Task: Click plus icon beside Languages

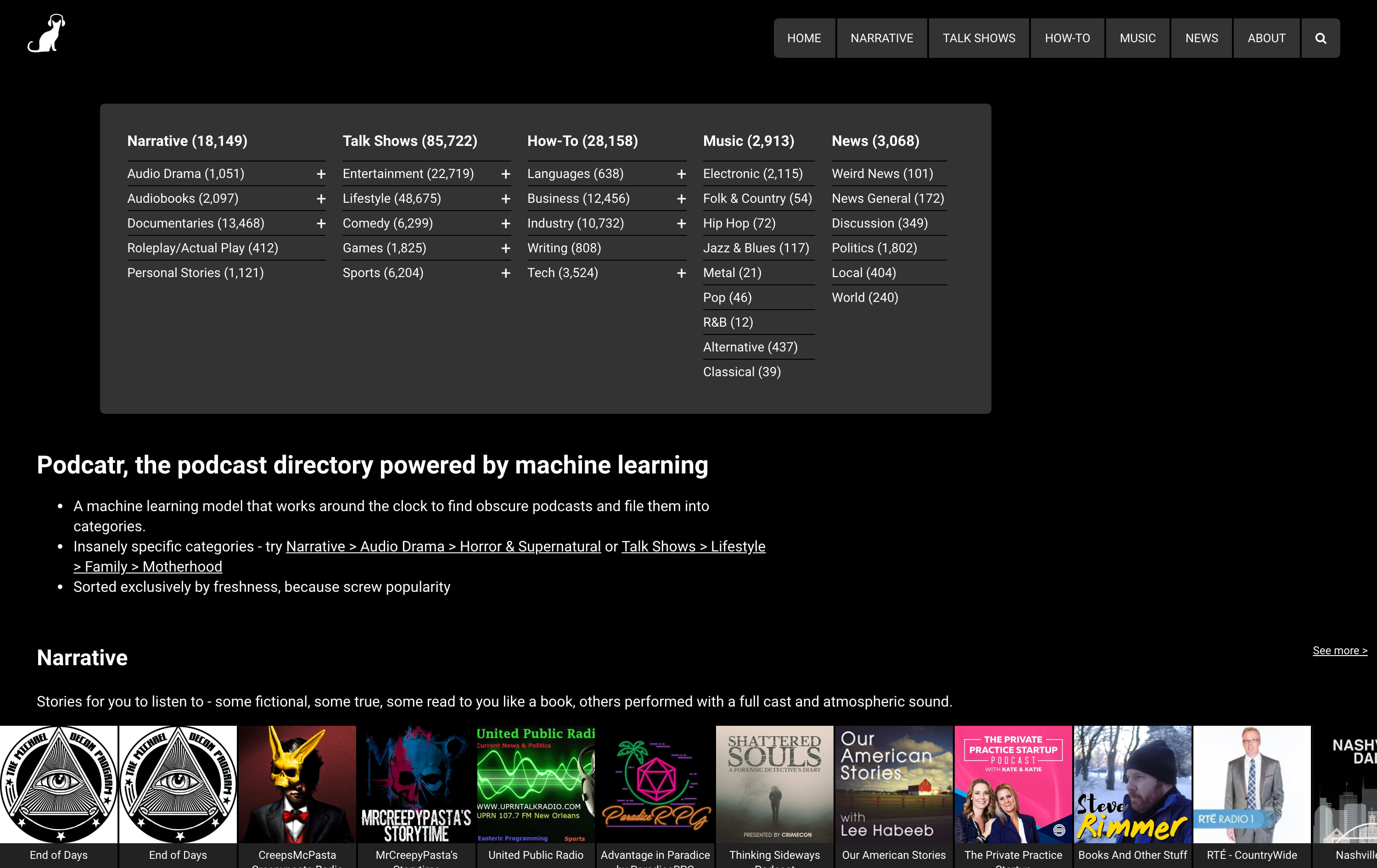Action: (681, 174)
